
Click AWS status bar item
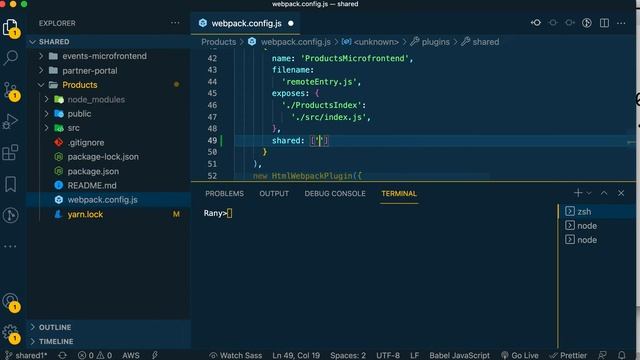(x=131, y=355)
